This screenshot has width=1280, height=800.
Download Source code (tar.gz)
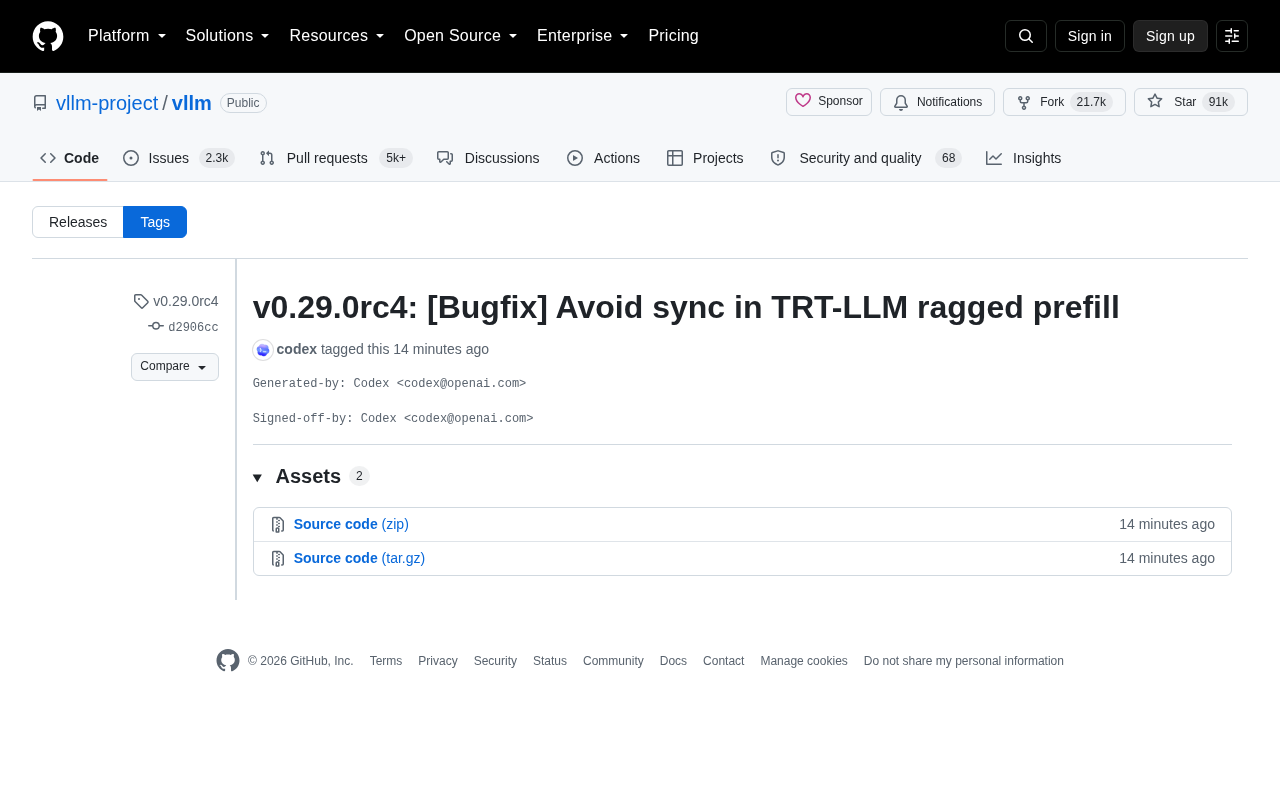pyautogui.click(x=359, y=558)
